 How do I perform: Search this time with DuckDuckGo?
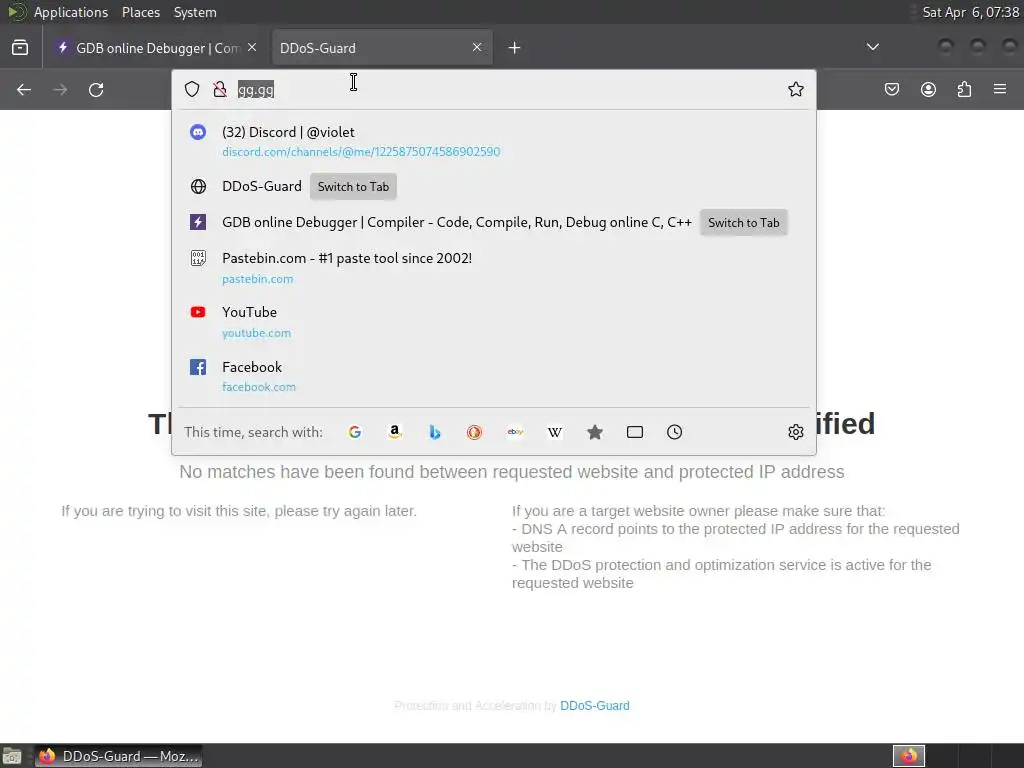pyautogui.click(x=474, y=432)
